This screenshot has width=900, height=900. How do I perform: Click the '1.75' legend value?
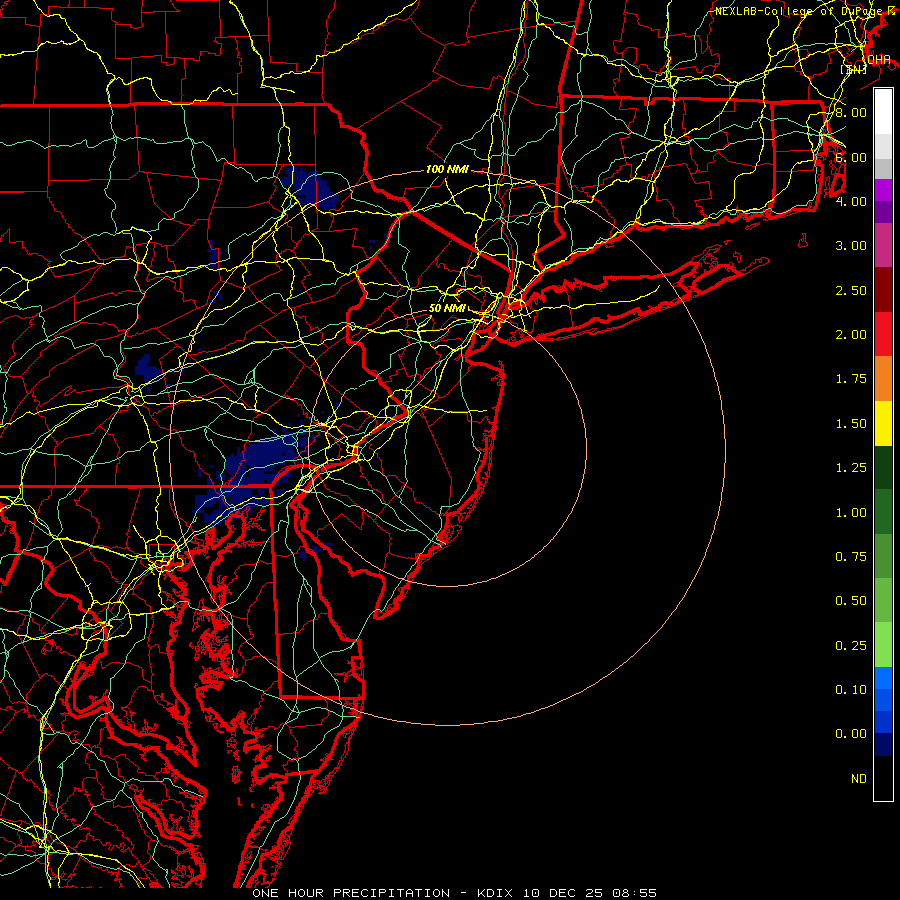851,379
